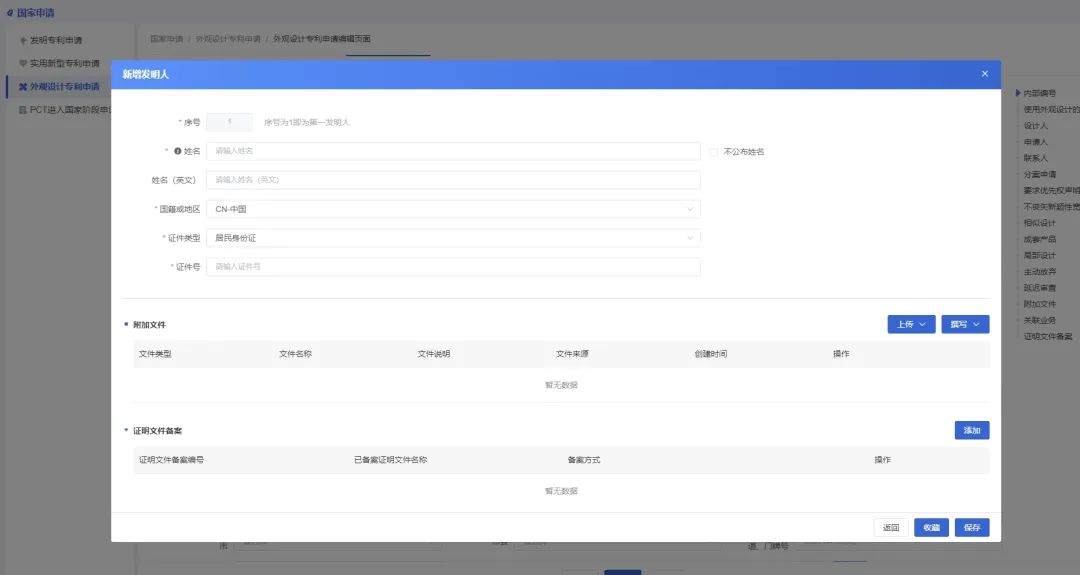Collapse the 证明文件备案 section arrow
1080x575 pixels.
[x=126, y=430]
